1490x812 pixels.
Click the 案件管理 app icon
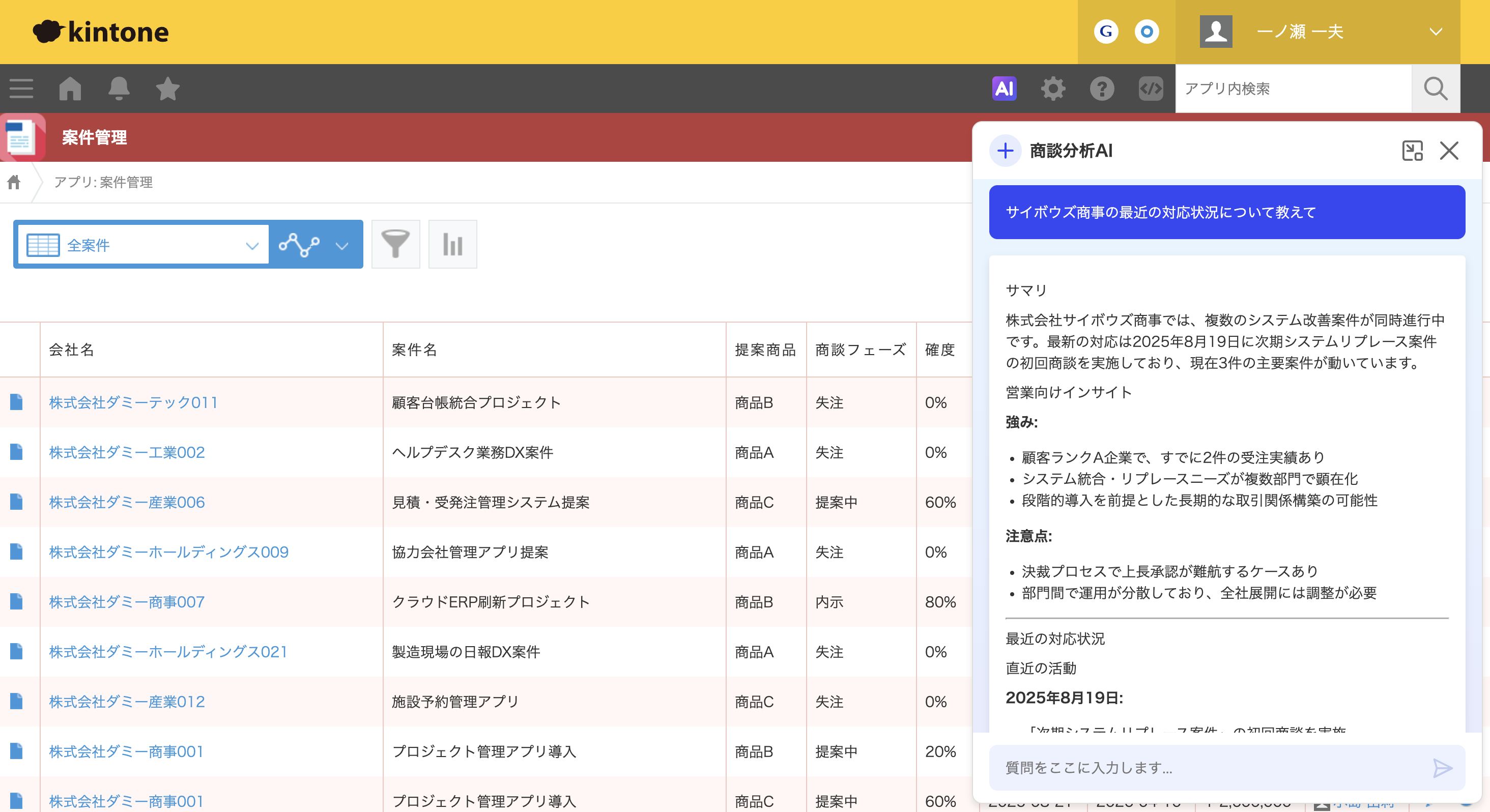[x=22, y=137]
